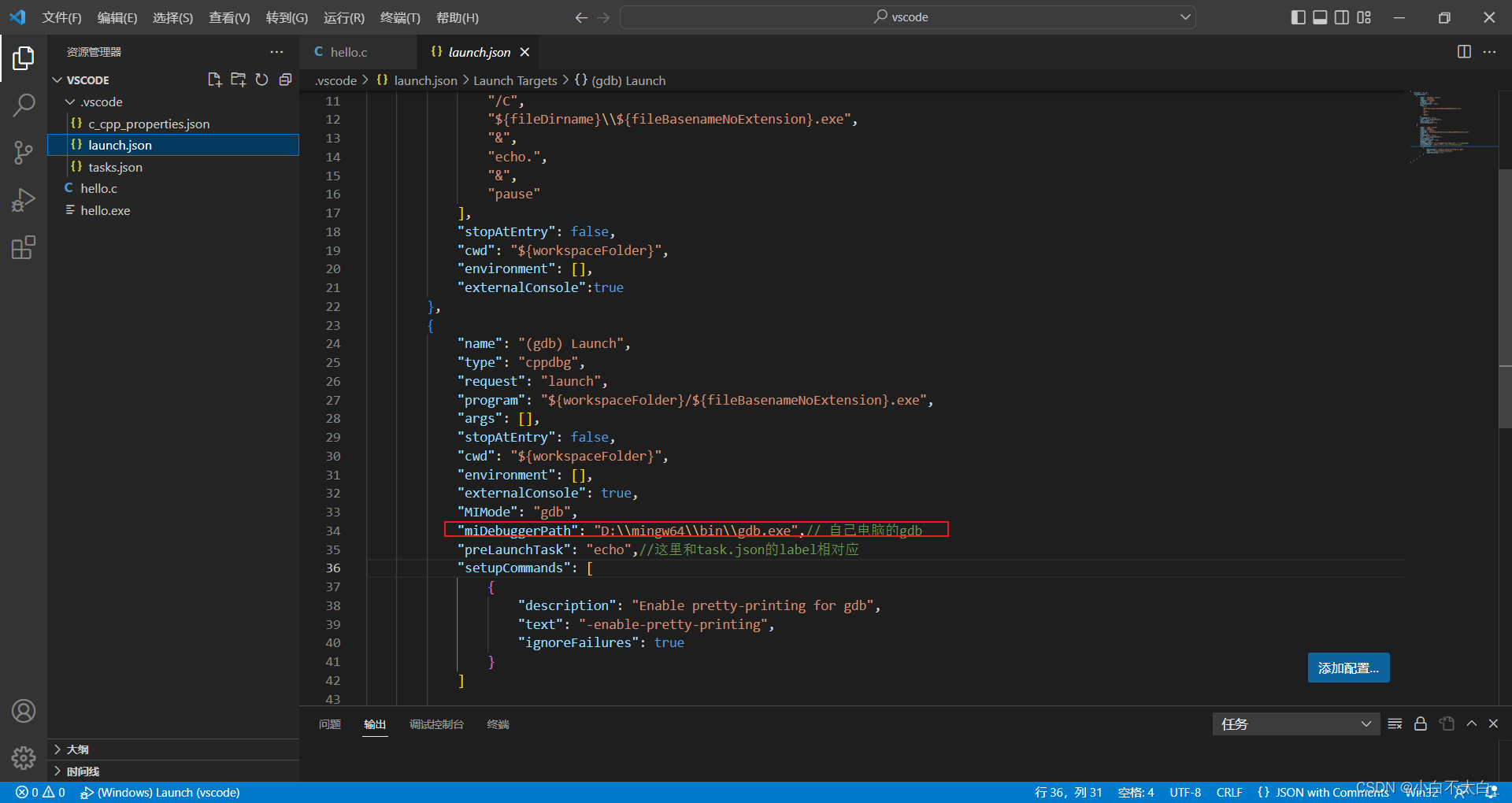Clear the output panel

coord(1395,723)
